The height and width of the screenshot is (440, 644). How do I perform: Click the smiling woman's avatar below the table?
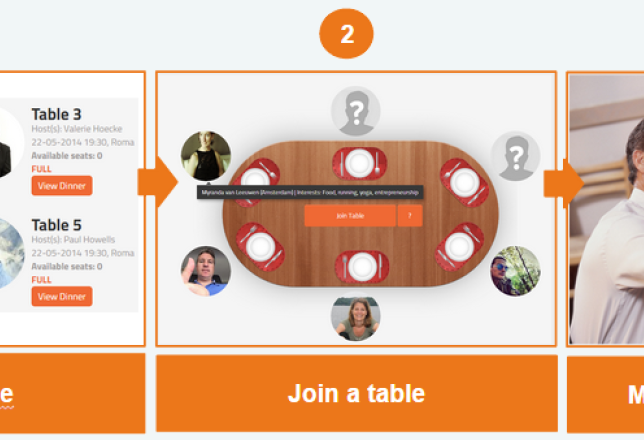356,317
